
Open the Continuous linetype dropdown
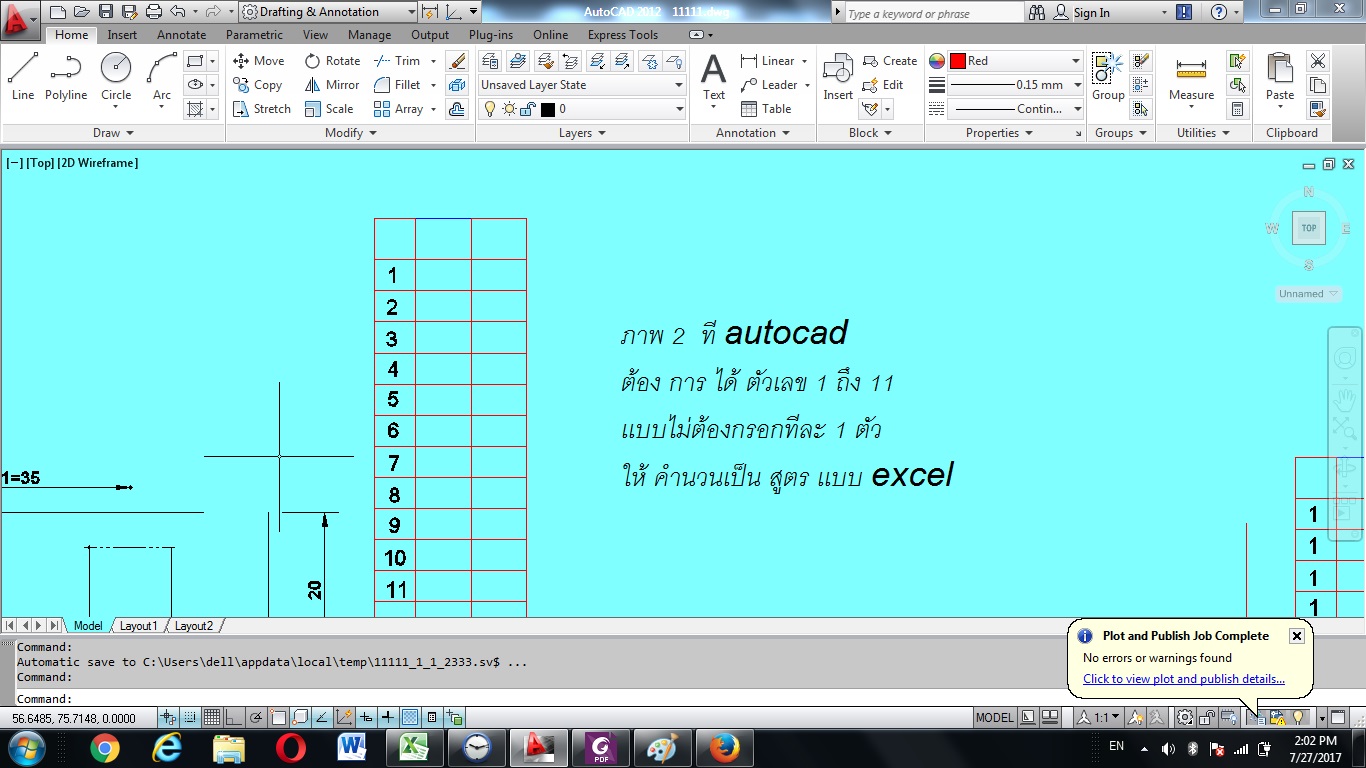click(x=1016, y=109)
